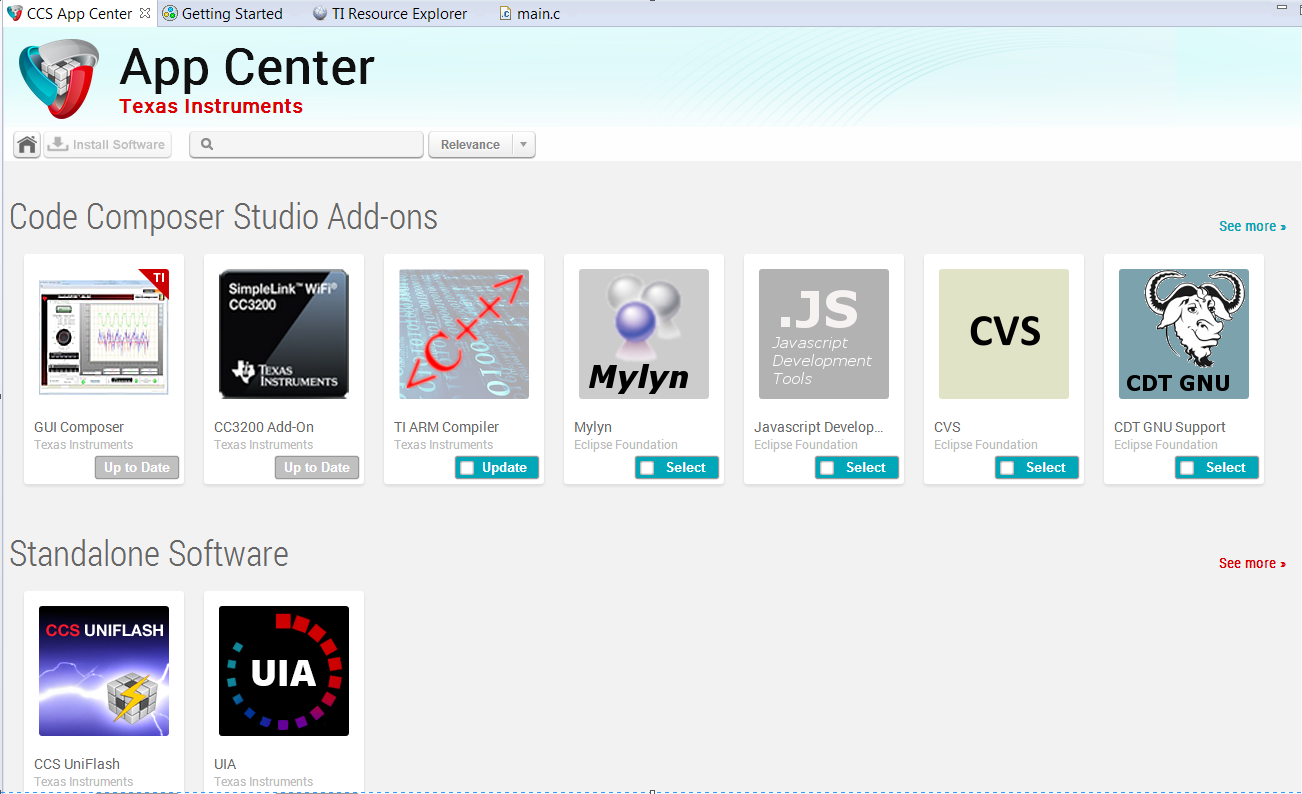The height and width of the screenshot is (794, 1302).
Task: Open the CCS UniFlash lightning cube image
Action: point(104,671)
